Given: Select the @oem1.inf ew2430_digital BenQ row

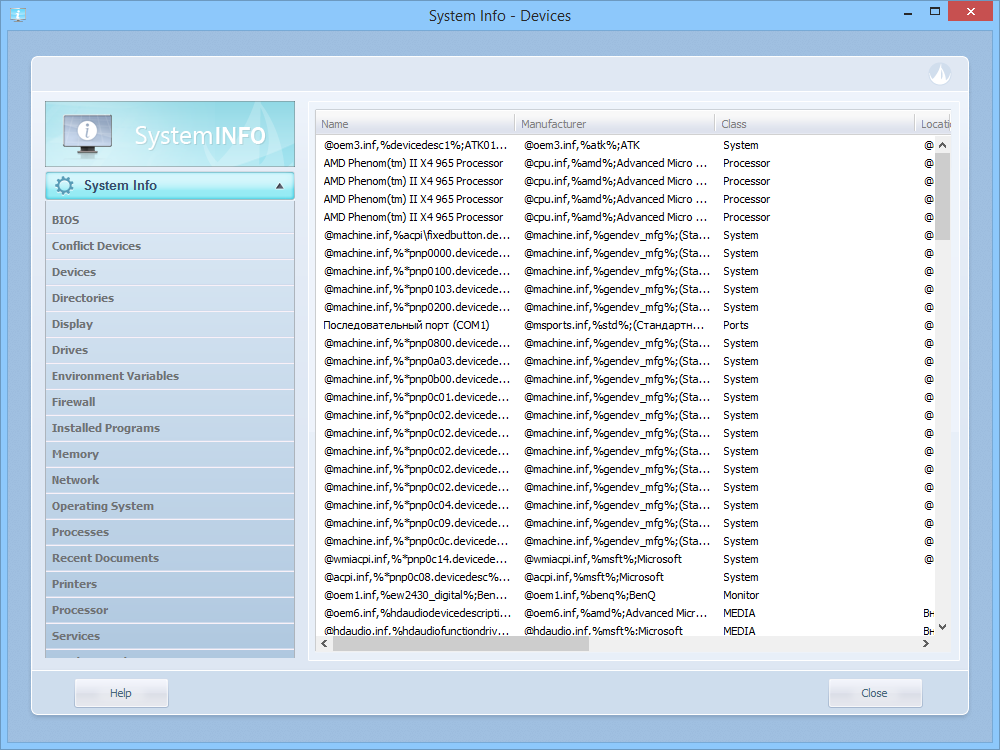Looking at the screenshot, I should (625, 595).
